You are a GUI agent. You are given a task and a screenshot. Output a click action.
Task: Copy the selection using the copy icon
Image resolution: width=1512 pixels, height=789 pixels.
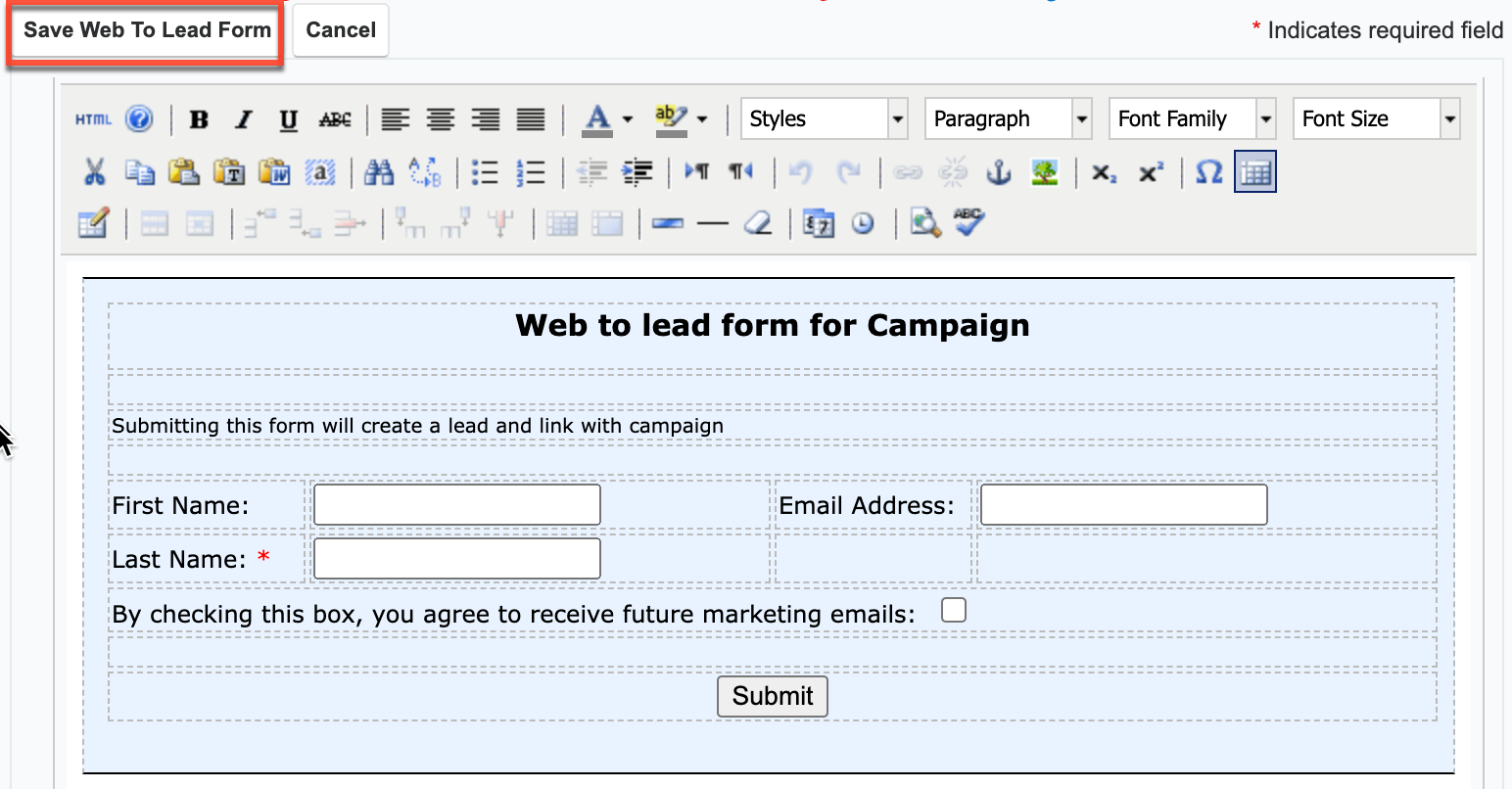(x=139, y=172)
